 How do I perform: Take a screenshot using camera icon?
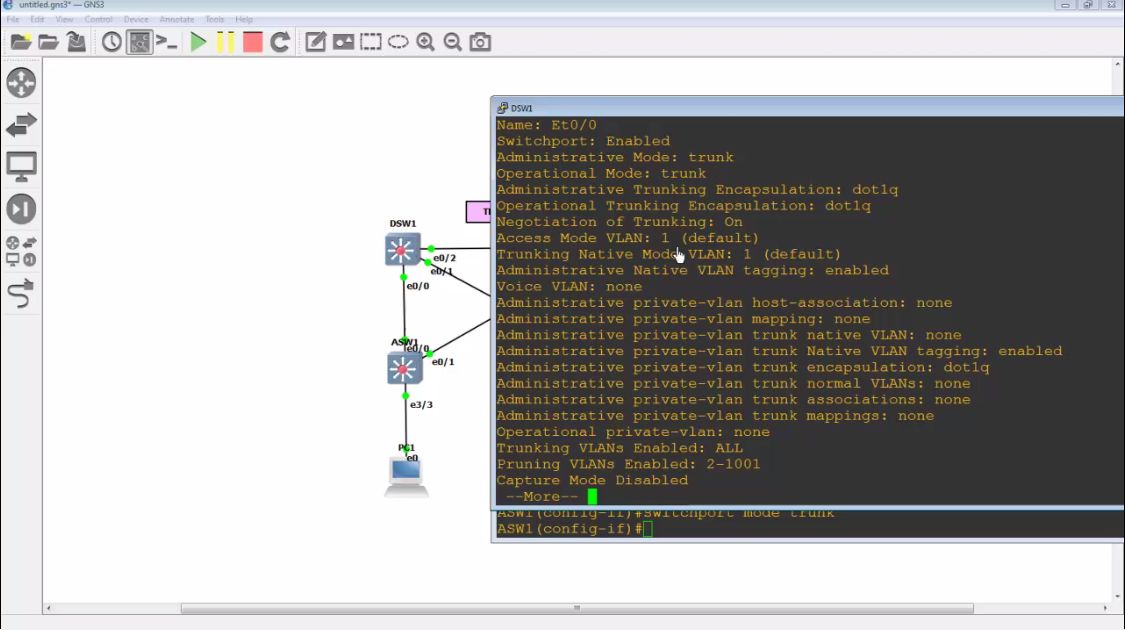click(480, 42)
